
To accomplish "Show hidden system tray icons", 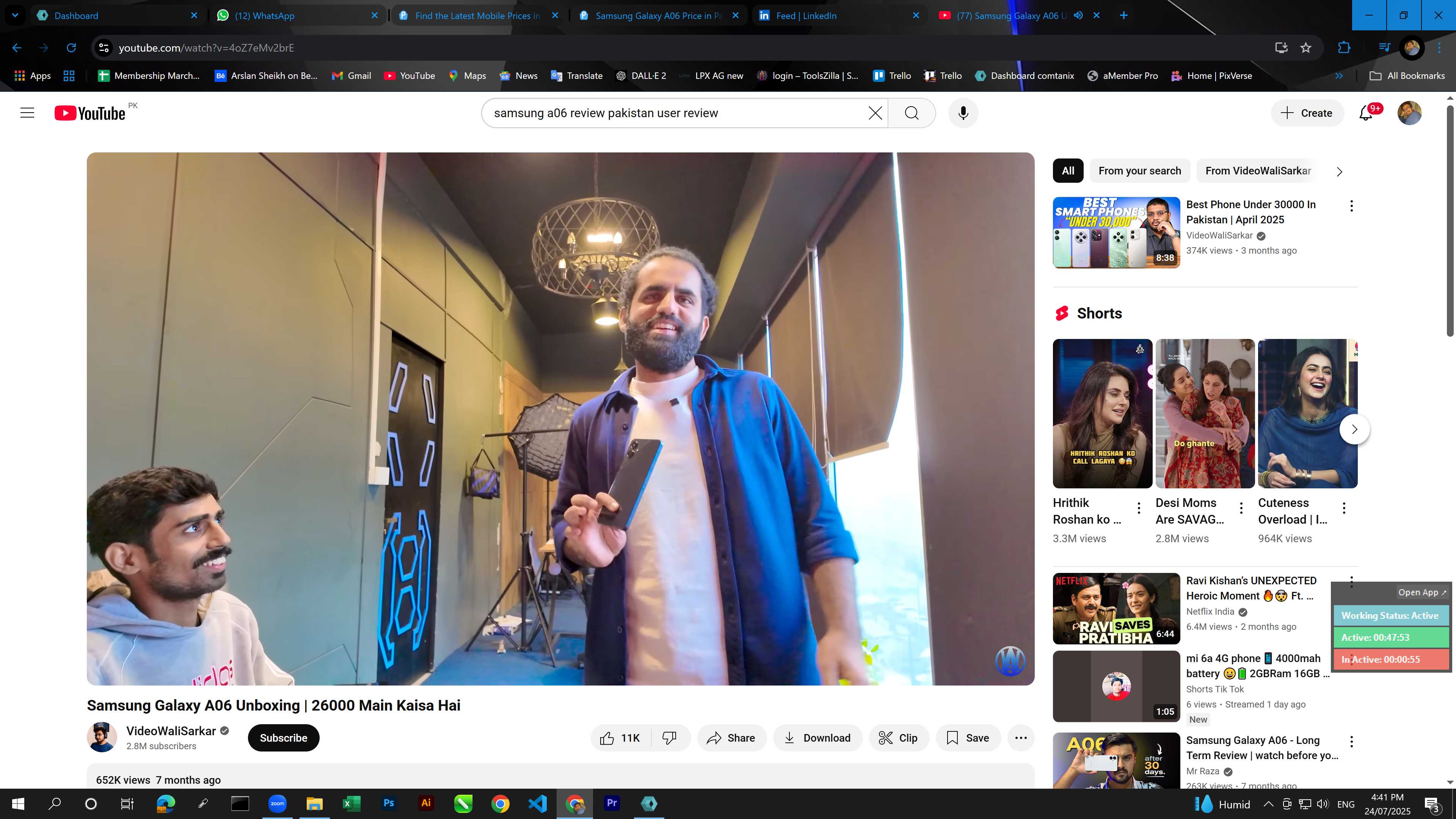I will 1268,804.
